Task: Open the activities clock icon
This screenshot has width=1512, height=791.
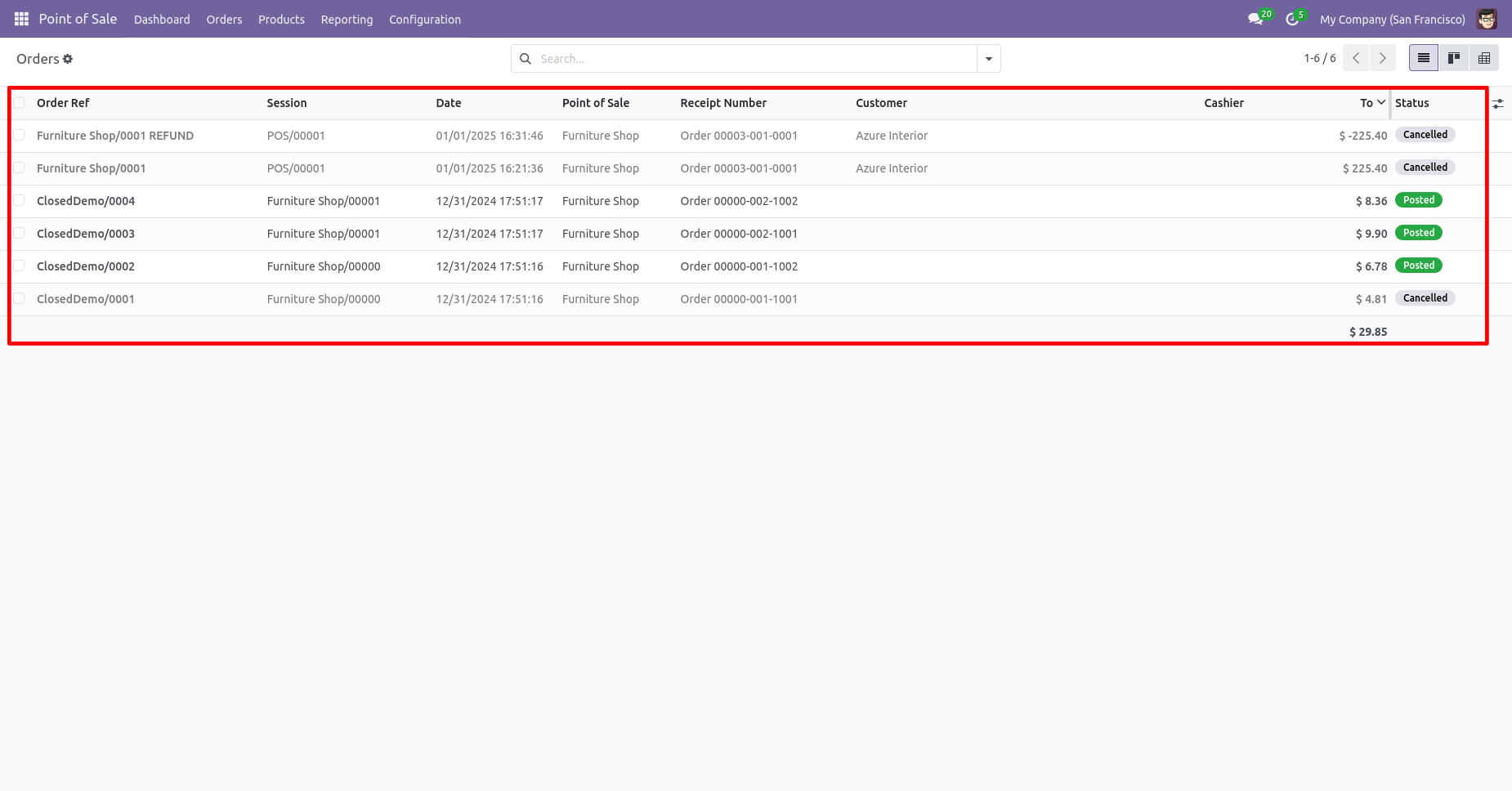Action: point(1292,19)
